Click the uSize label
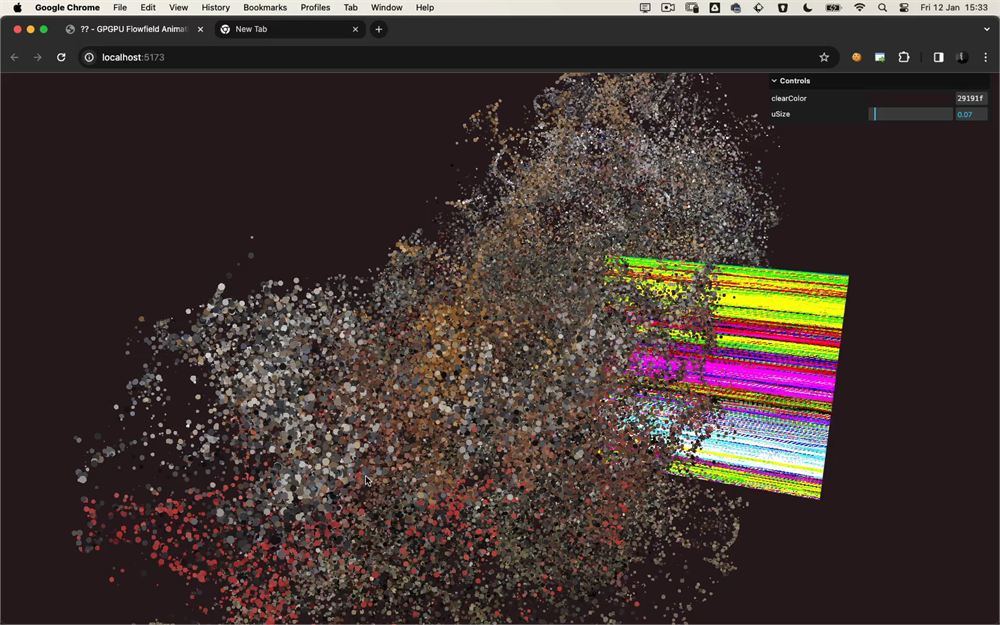The image size is (1000, 625). tap(781, 114)
